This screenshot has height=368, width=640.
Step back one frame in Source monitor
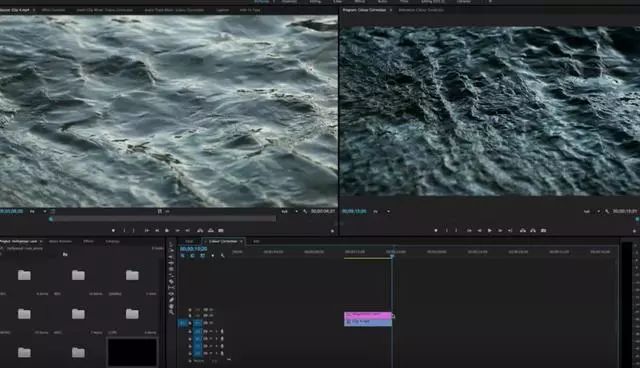click(x=157, y=231)
